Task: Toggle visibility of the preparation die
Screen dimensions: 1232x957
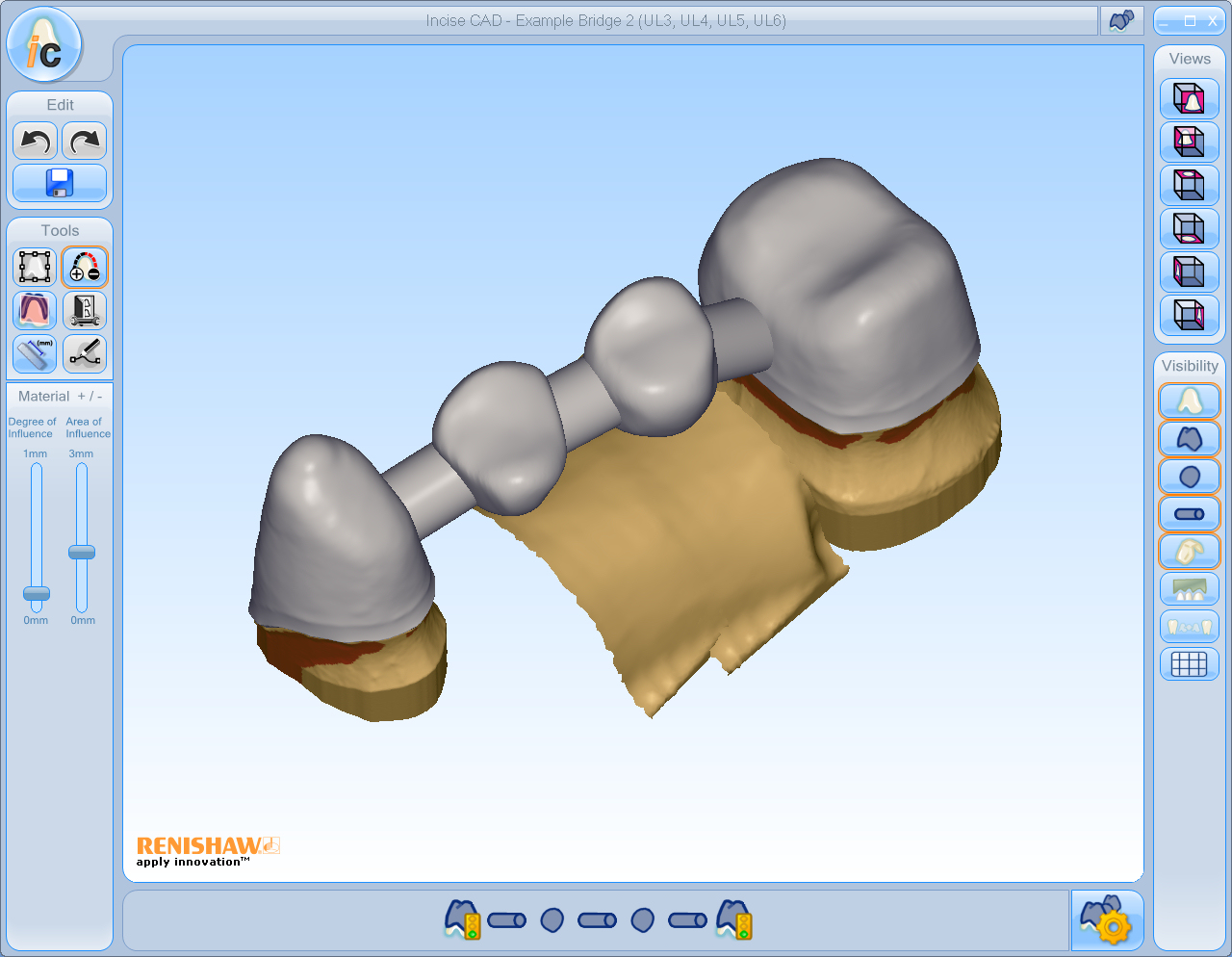Action: [x=1190, y=401]
